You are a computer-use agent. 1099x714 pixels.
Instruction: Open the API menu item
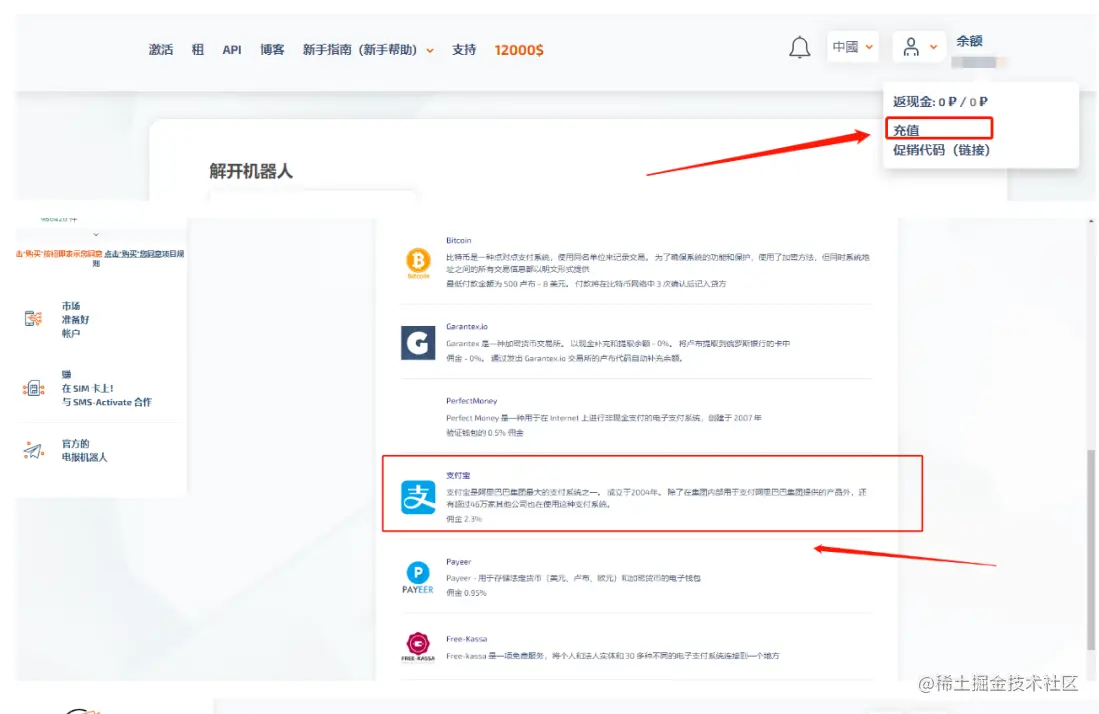coord(231,50)
